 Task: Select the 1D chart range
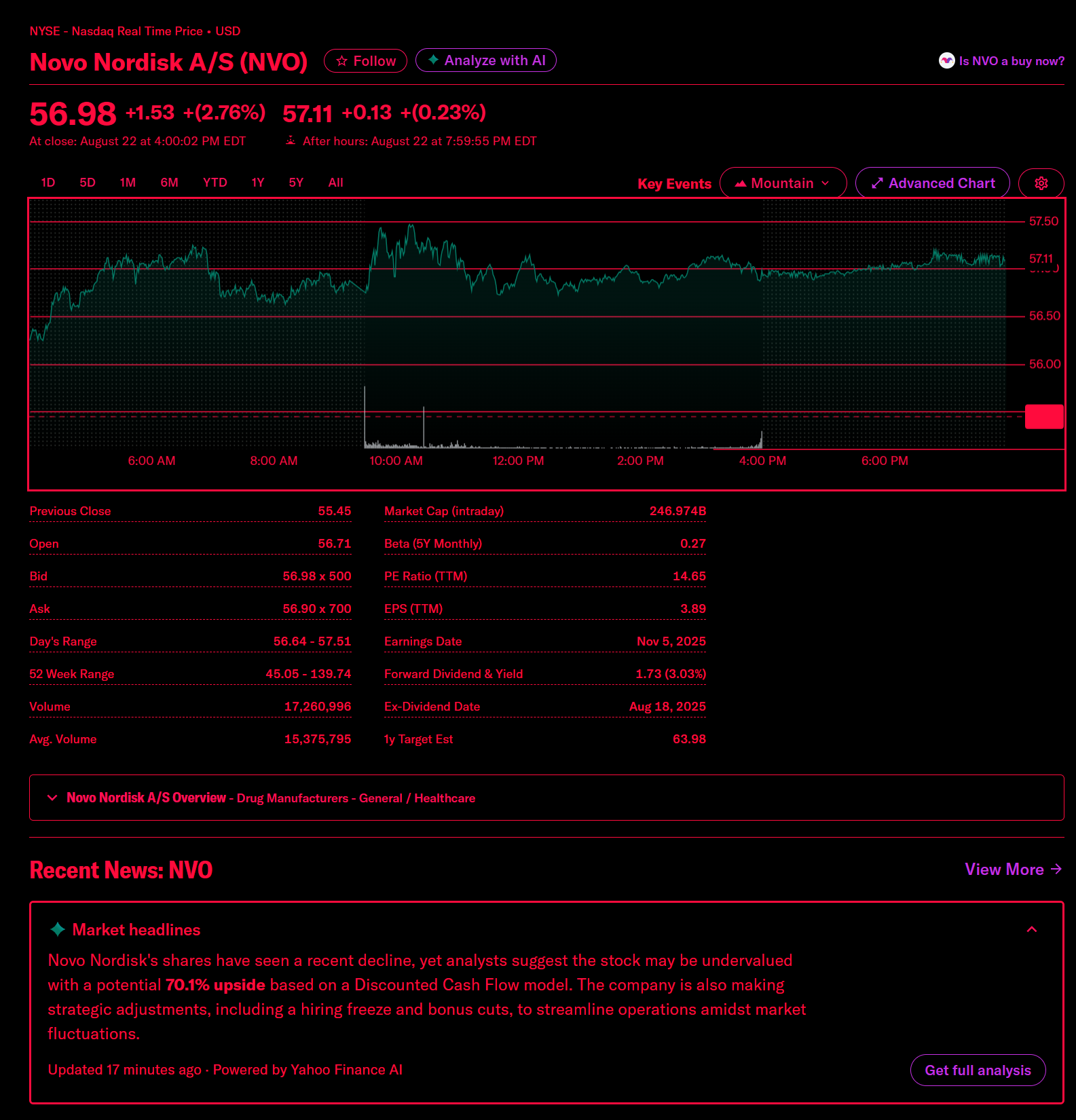tap(48, 183)
